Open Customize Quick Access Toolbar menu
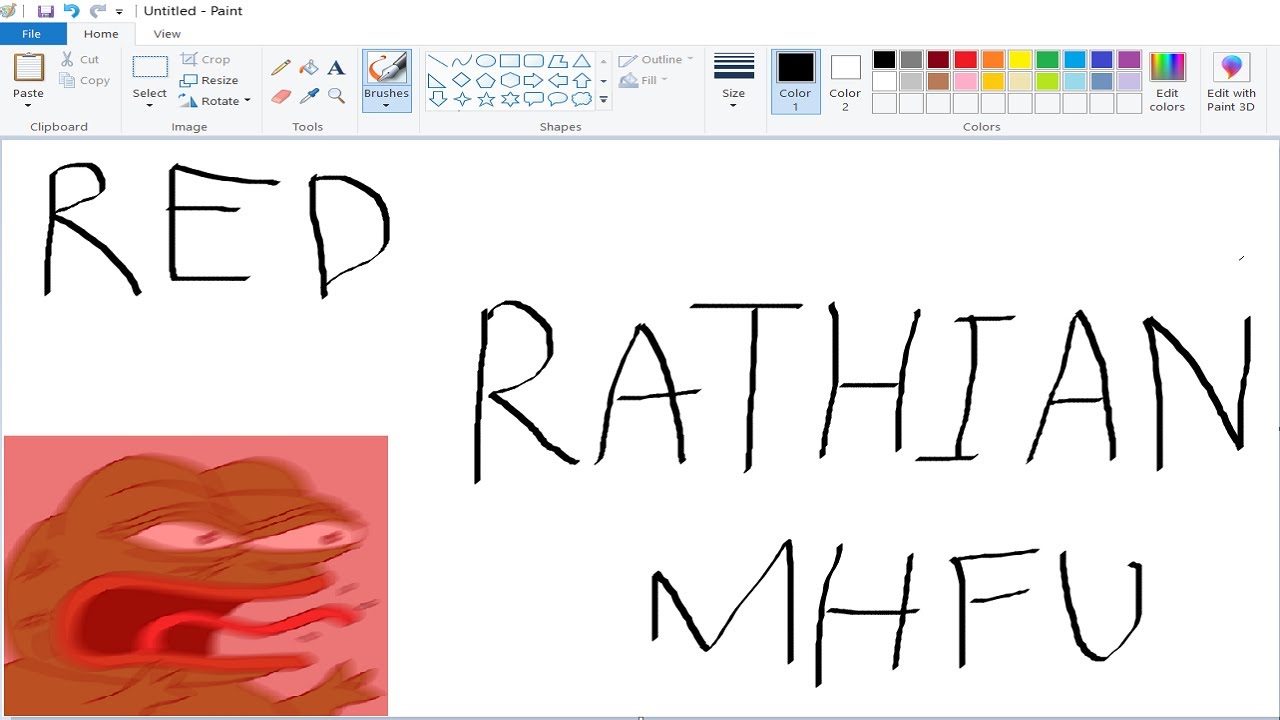The image size is (1280, 720). tap(119, 12)
